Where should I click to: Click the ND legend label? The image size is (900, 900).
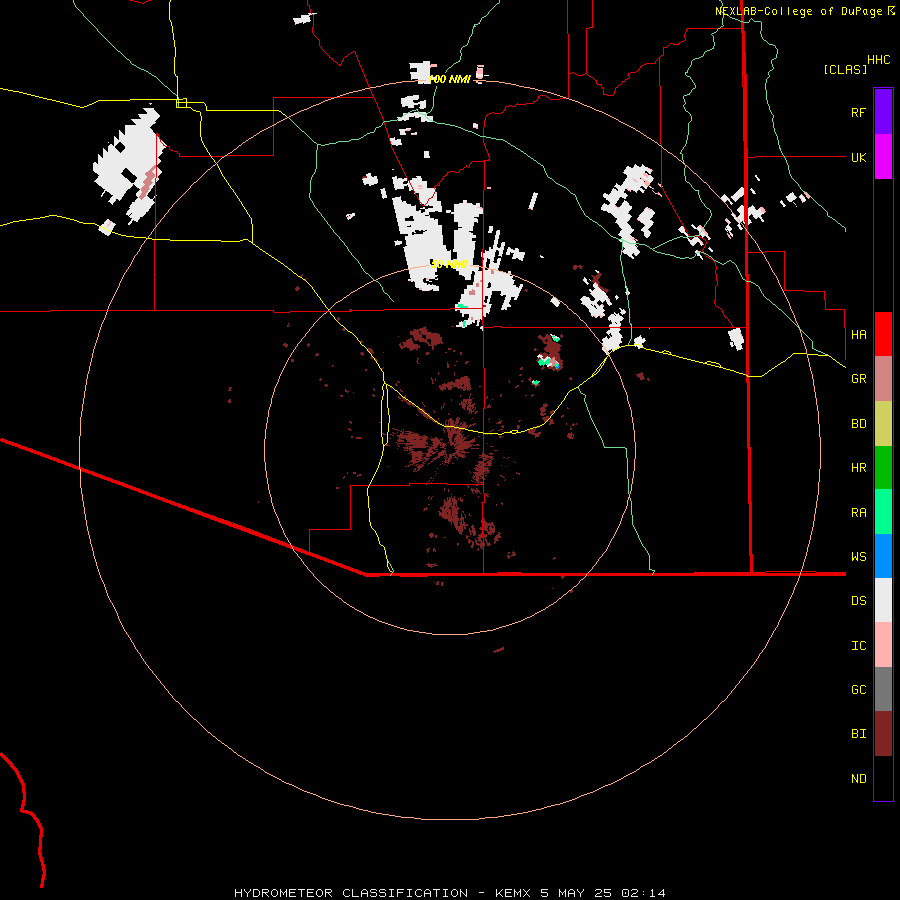click(x=858, y=779)
